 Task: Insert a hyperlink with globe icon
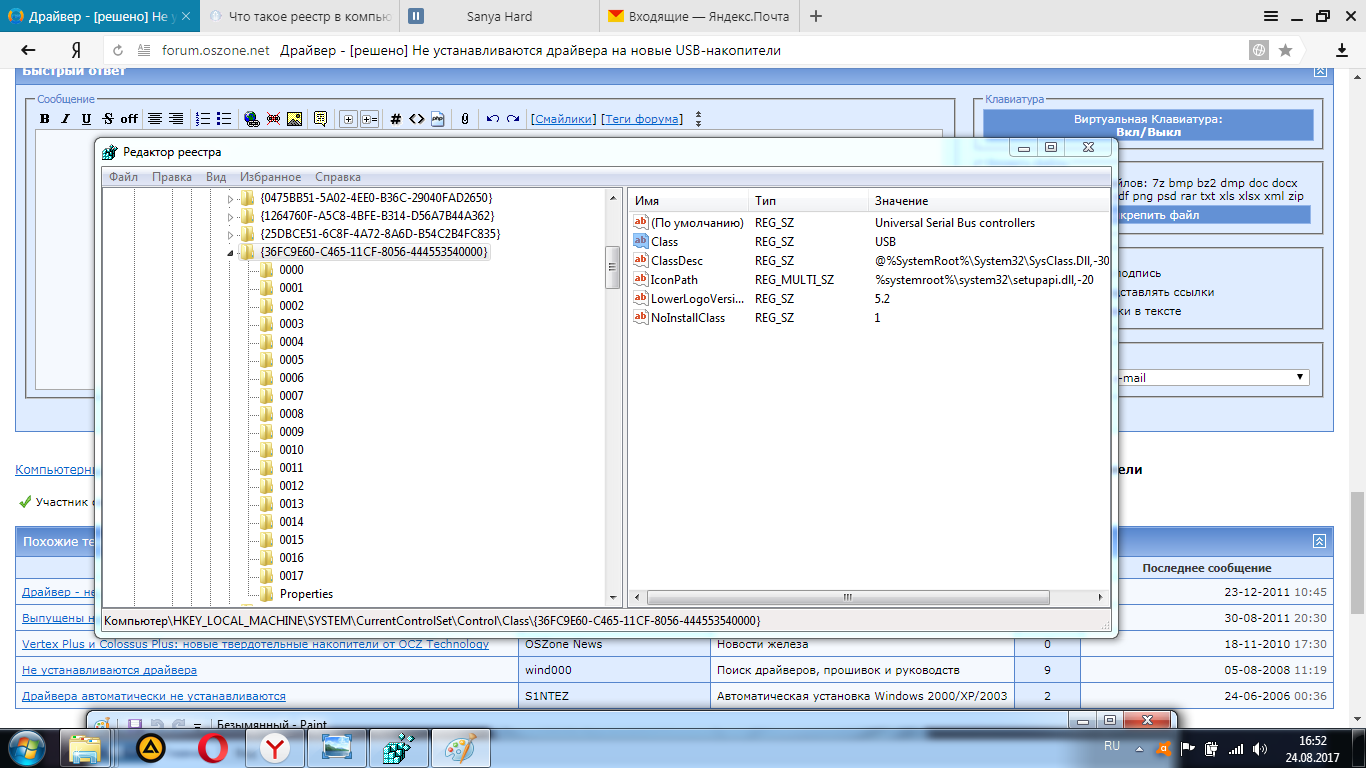[251, 119]
